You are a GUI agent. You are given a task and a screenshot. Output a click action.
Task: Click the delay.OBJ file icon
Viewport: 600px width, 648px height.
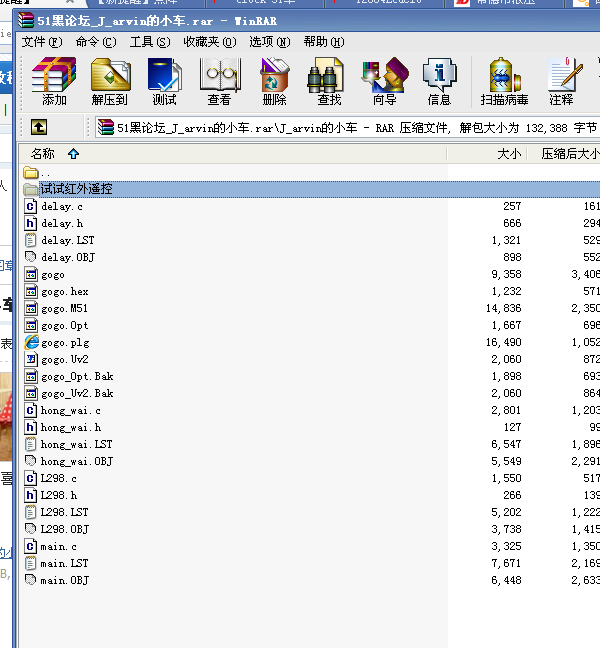(x=30, y=257)
